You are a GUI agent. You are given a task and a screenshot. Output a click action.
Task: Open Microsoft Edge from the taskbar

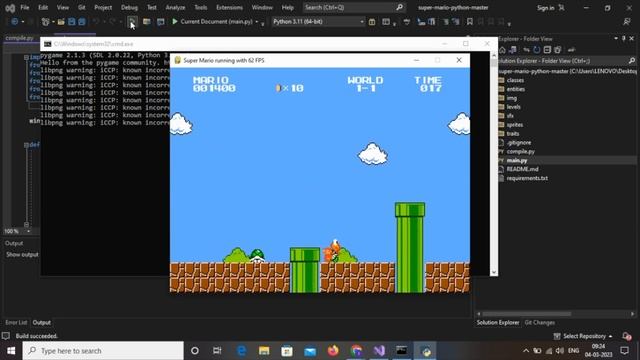[x=241, y=351]
